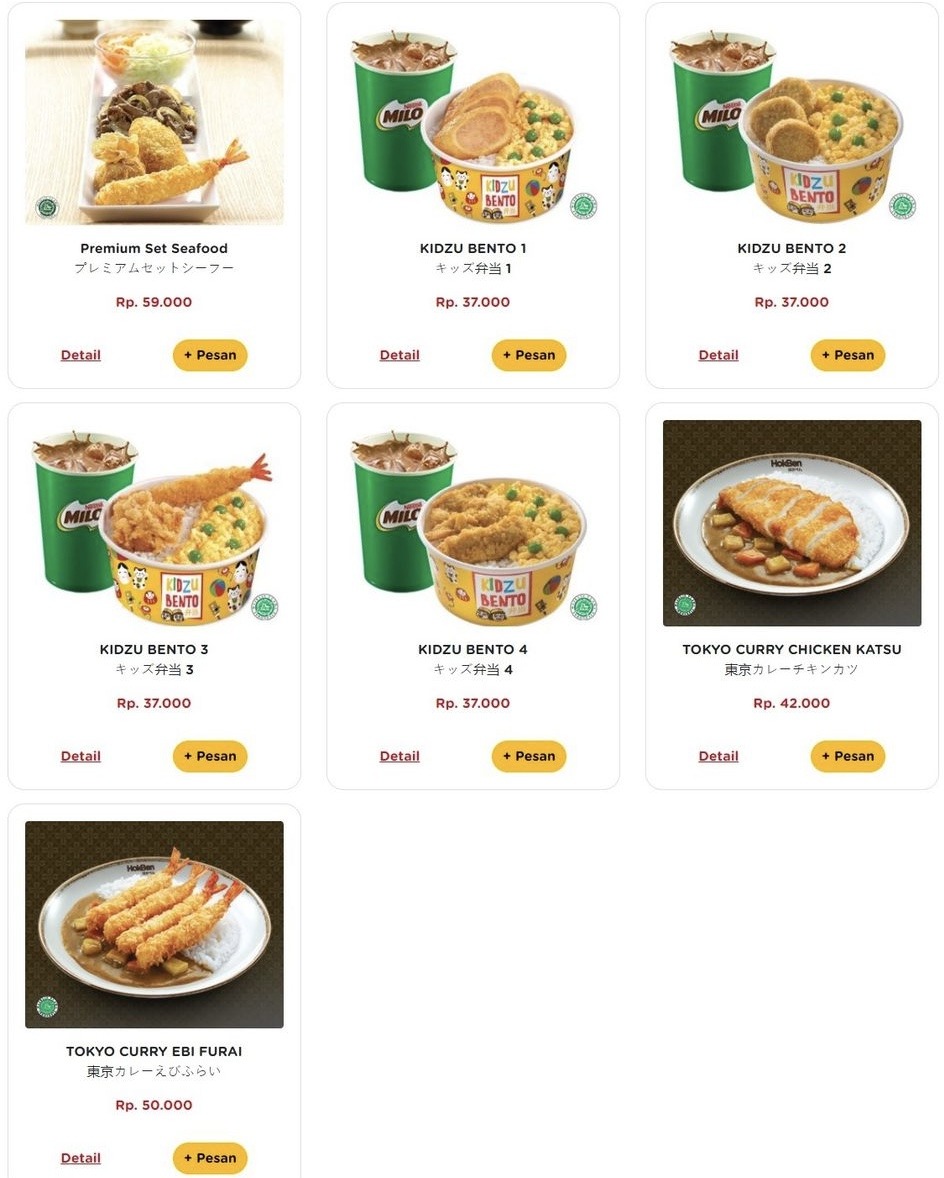Click the Premium Set Seafood product image
944x1178 pixels.
click(x=154, y=122)
